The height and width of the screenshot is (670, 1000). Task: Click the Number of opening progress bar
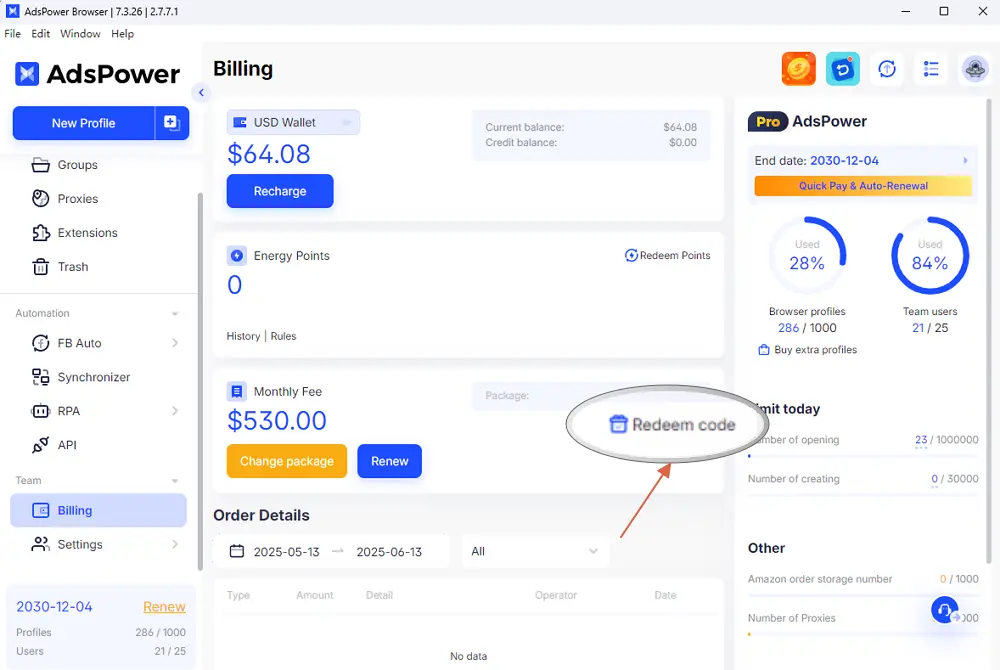point(863,456)
